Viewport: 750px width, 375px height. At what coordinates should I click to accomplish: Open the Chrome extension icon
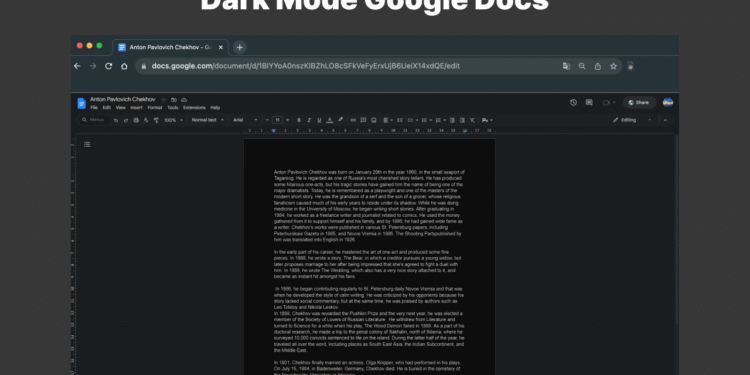pos(630,66)
